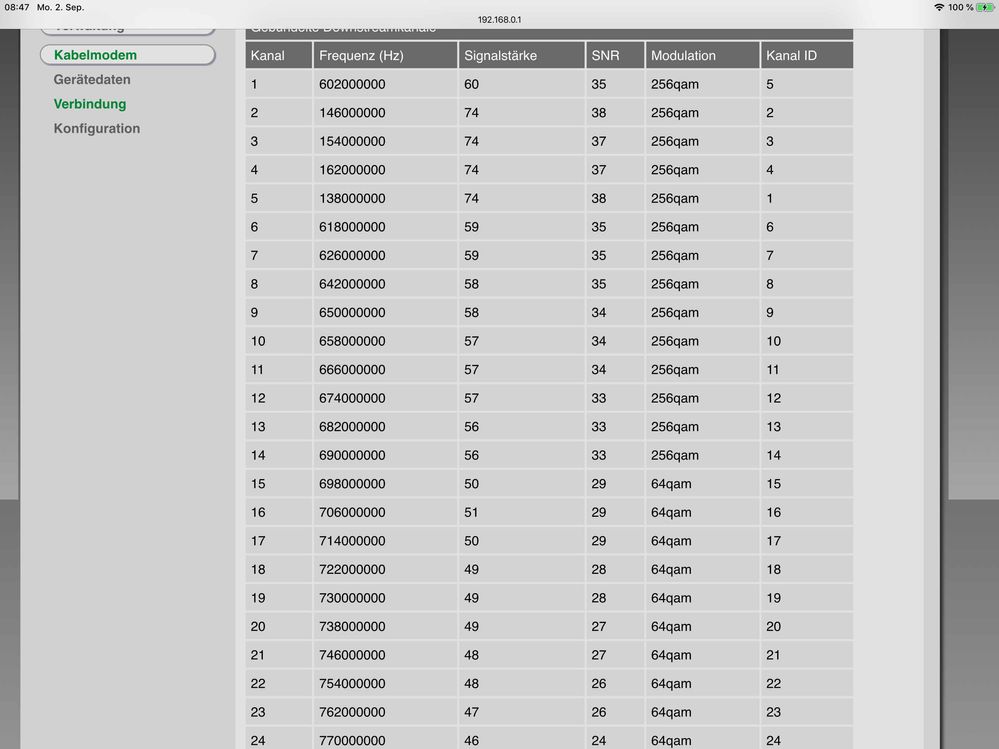Click SNR value in the 146000000 row
Image resolution: width=999 pixels, height=749 pixels.
pyautogui.click(x=615, y=113)
